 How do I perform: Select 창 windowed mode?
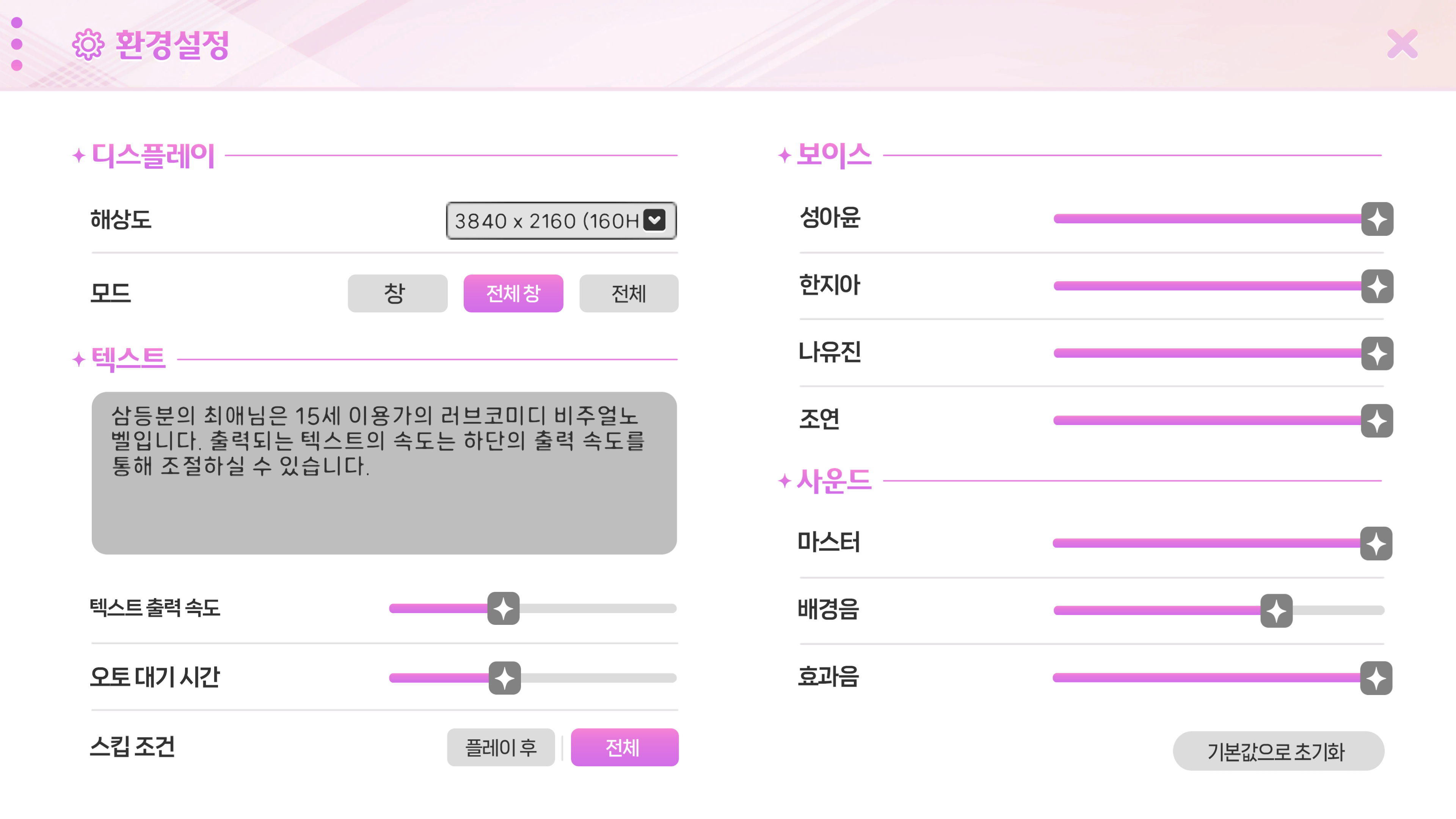397,293
